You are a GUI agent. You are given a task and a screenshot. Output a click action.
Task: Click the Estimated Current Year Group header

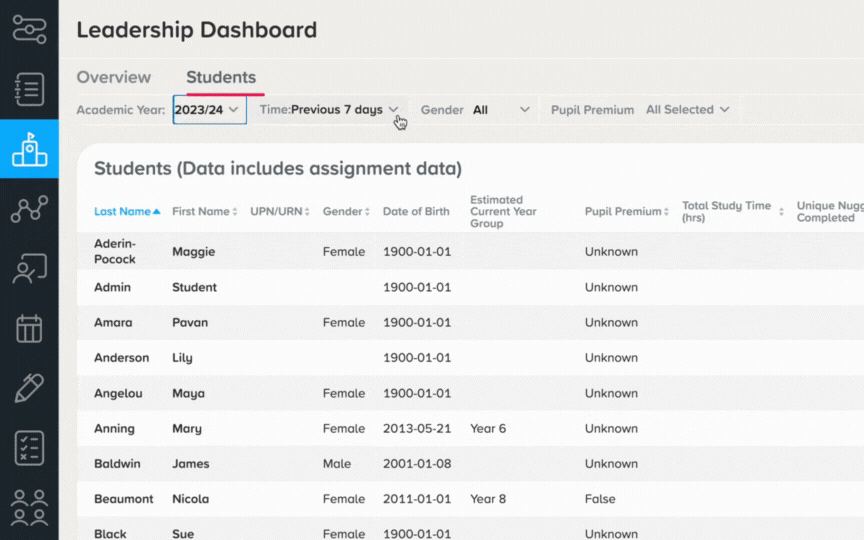coord(503,212)
